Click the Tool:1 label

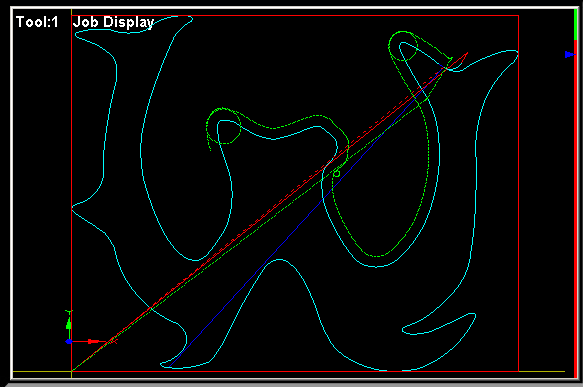point(37,22)
